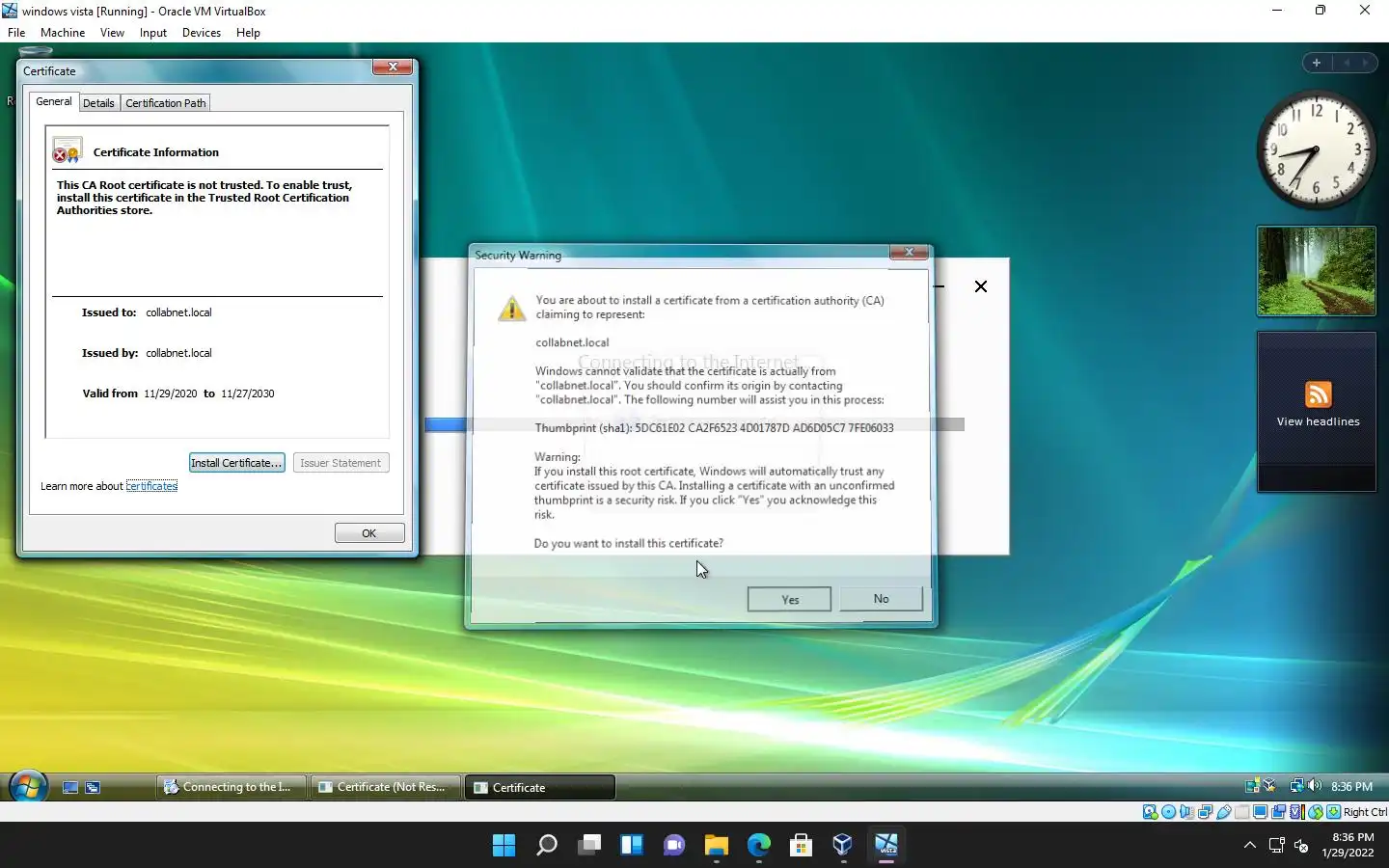Click VirtualBox optical drive status icon
Viewport: 1389px width, 868px height.
[1168, 812]
